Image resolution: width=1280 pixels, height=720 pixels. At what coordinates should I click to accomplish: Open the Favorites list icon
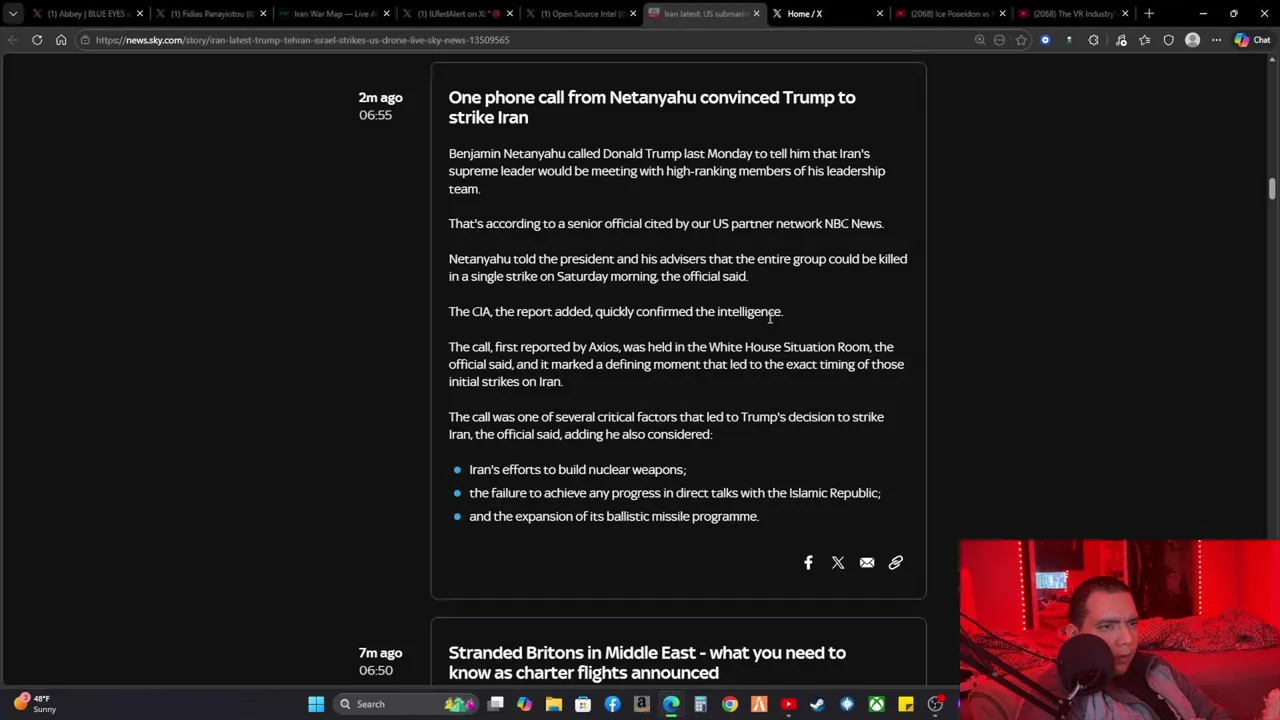(x=1145, y=40)
